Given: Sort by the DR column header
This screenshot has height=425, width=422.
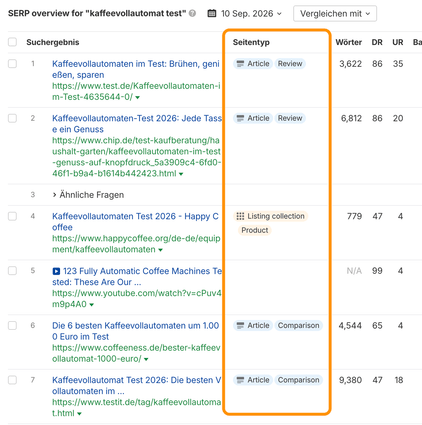Looking at the screenshot, I should (377, 42).
